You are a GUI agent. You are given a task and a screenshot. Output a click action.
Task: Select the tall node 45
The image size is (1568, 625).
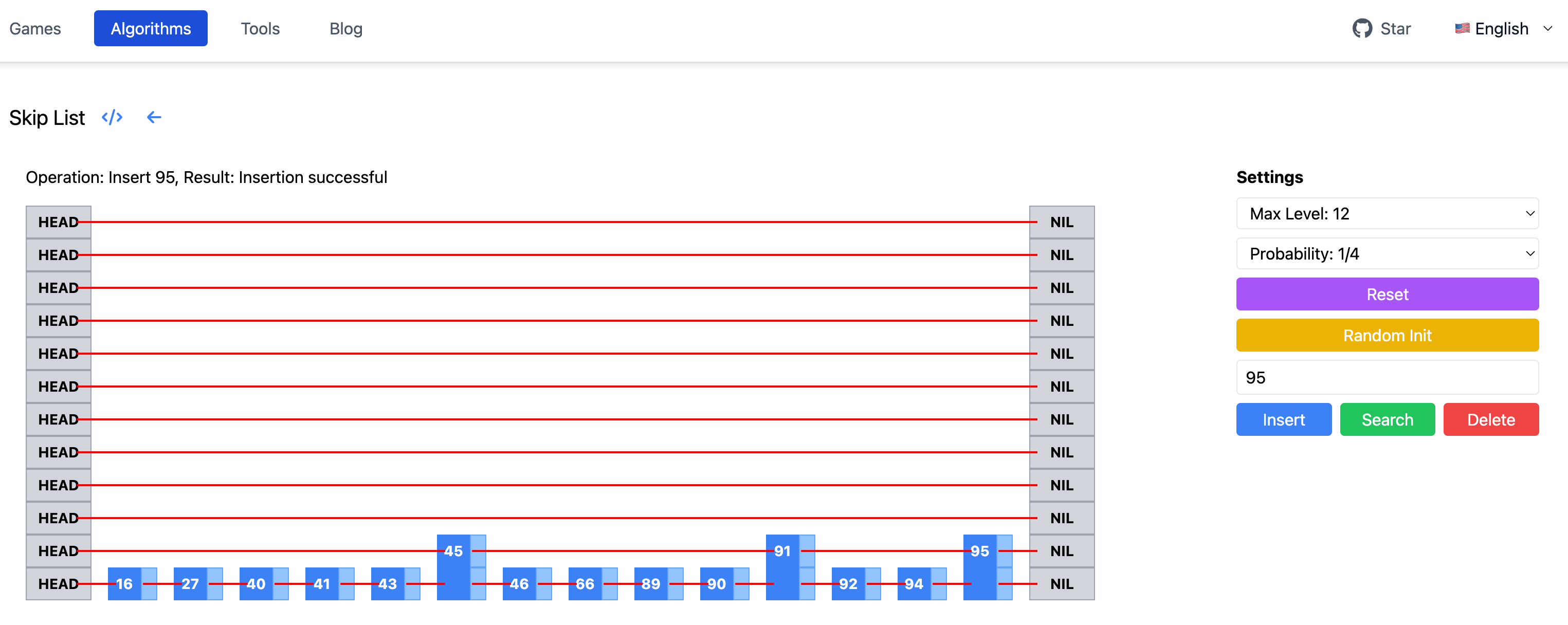tap(461, 567)
